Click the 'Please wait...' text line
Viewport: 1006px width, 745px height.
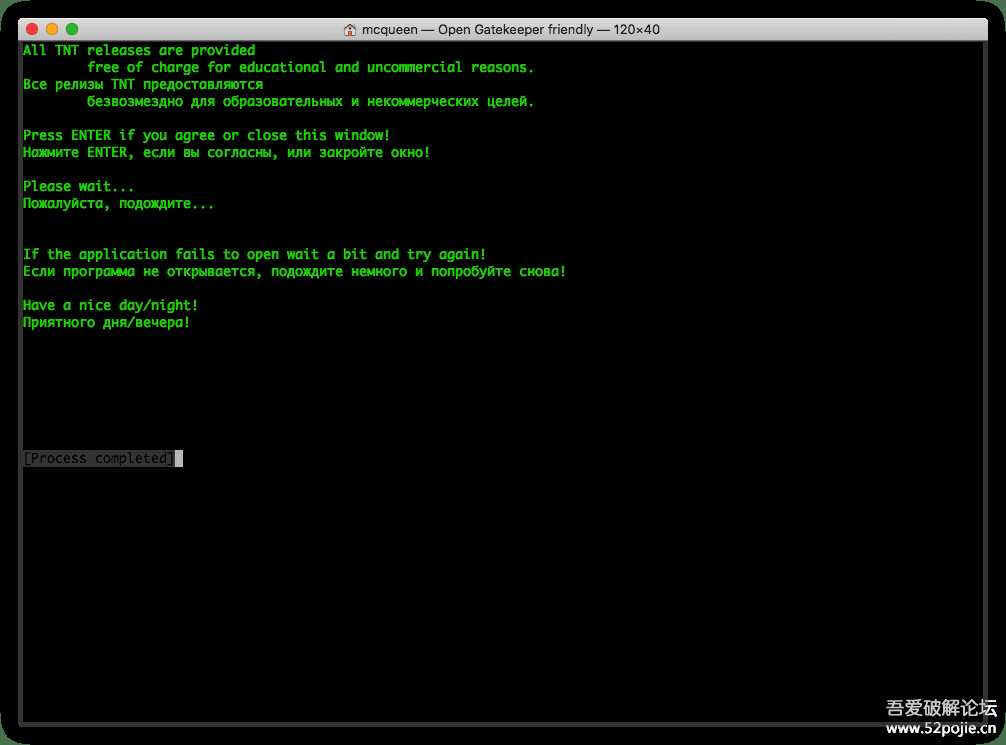tap(79, 186)
